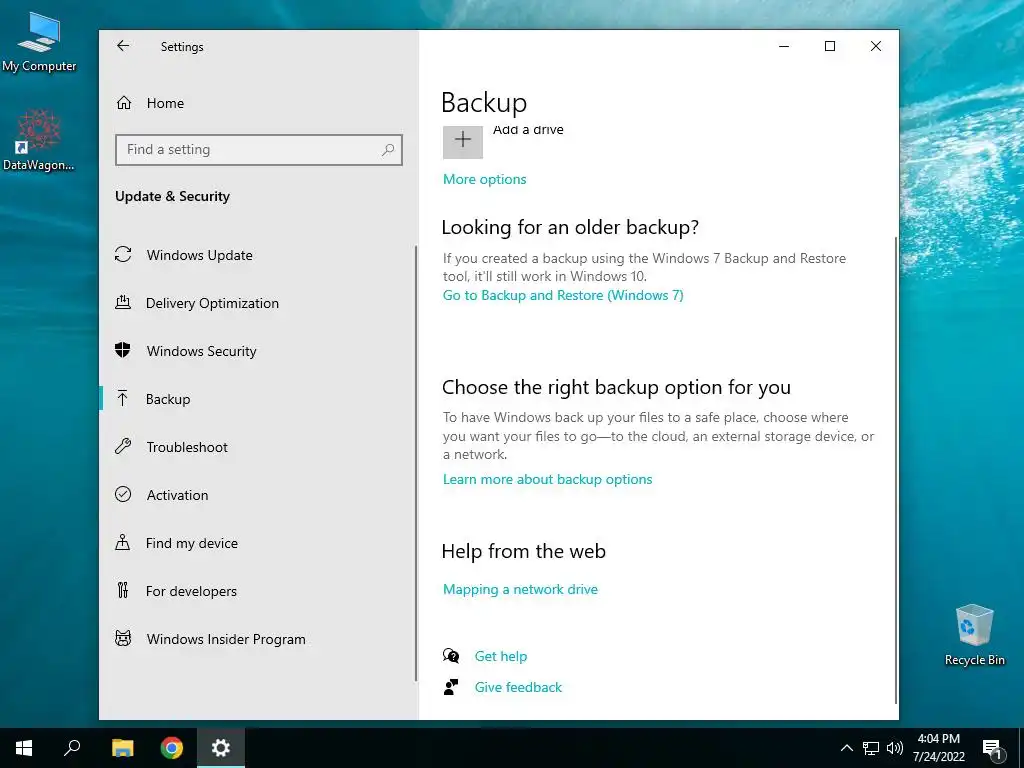Open the Recycle Bin desktop icon
The width and height of the screenshot is (1024, 768).
(x=974, y=635)
